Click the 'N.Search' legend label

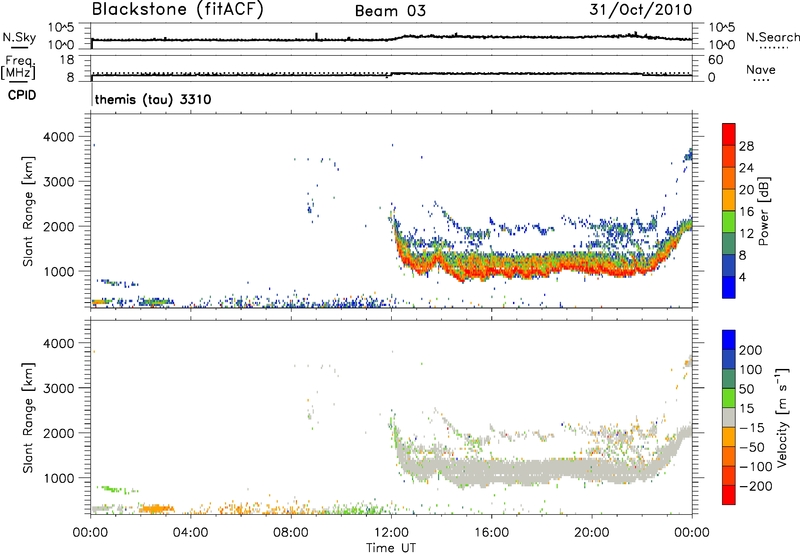(772, 37)
